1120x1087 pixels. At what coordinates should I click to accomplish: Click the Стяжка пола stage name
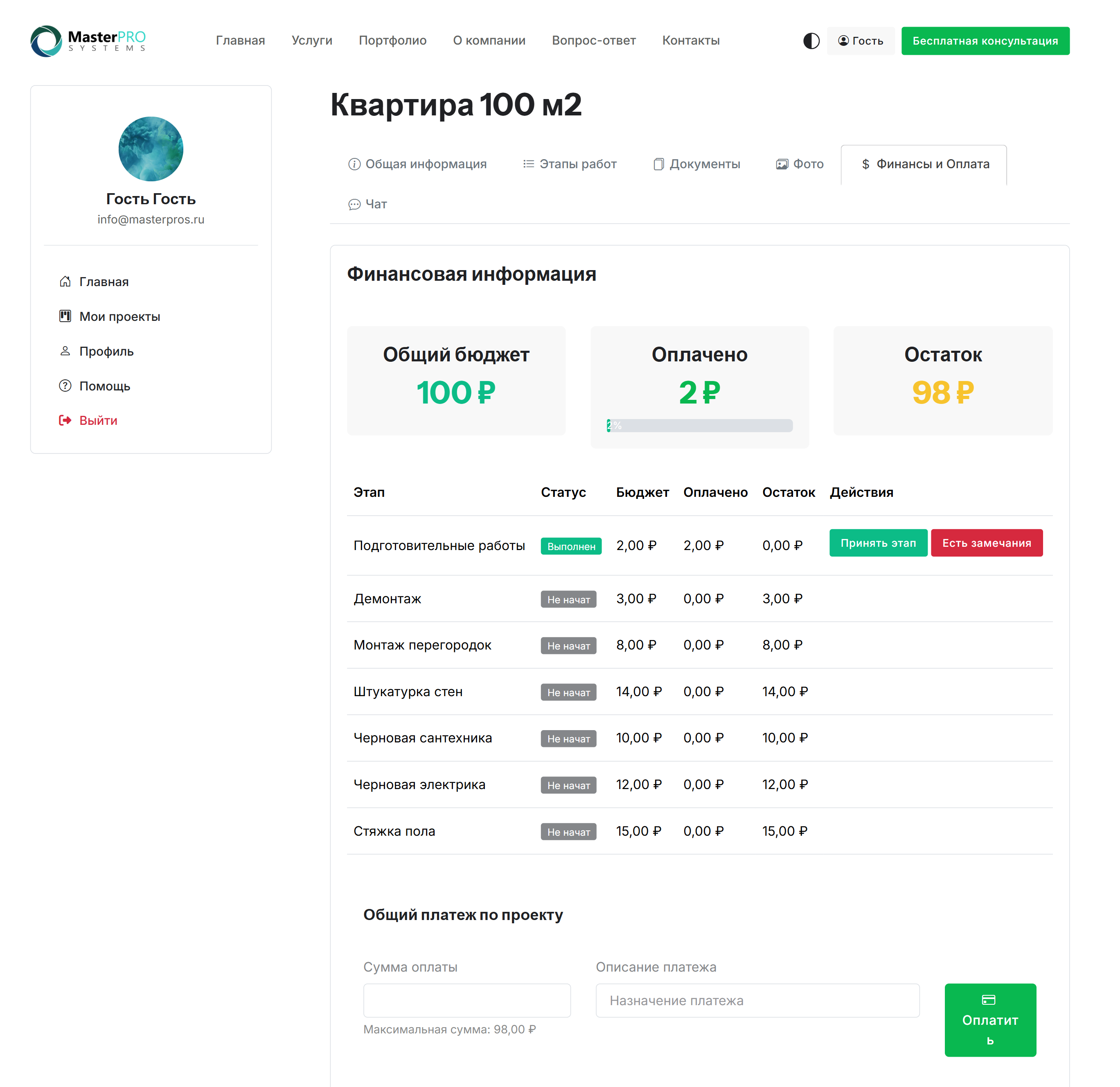394,831
